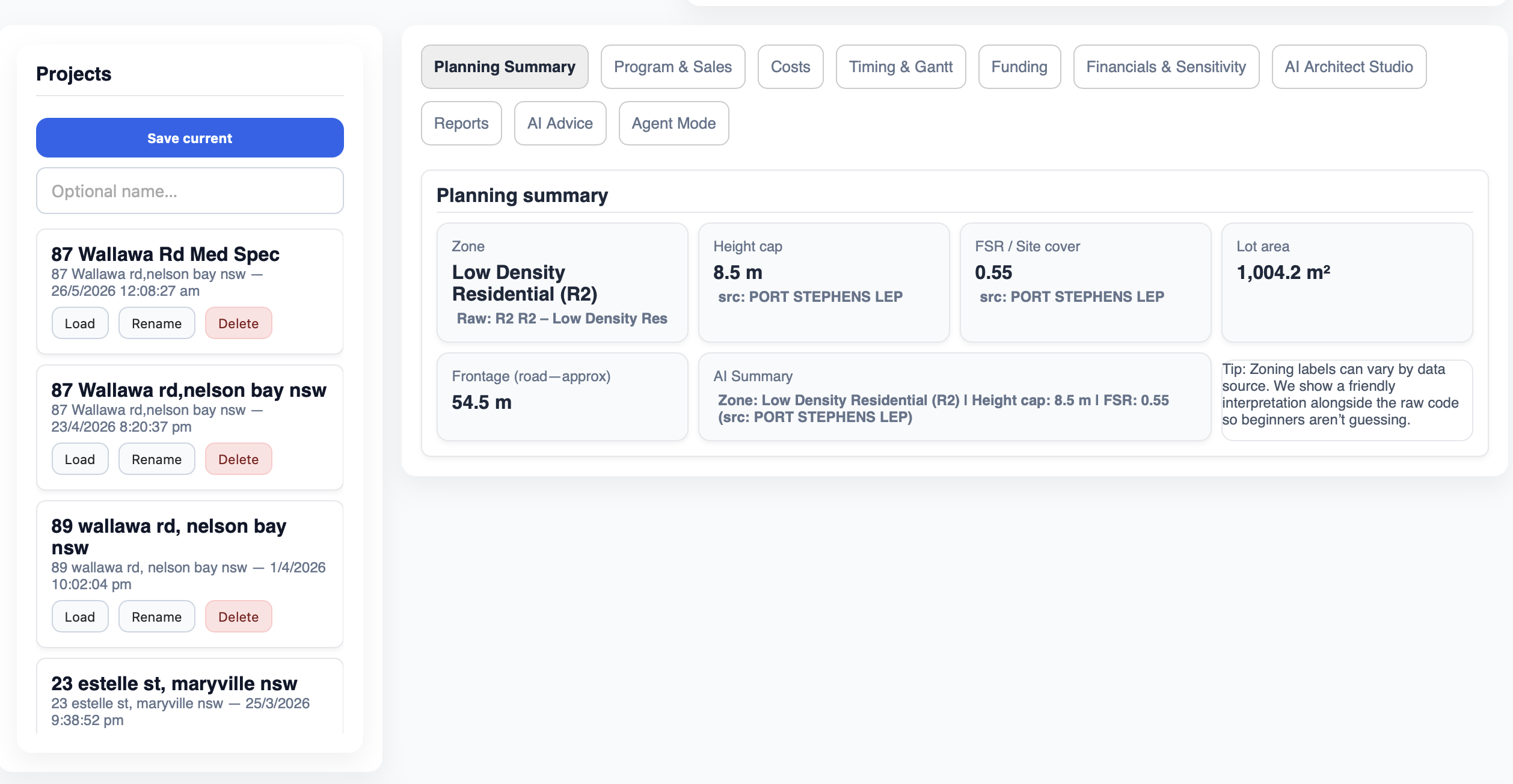Delete the 89 wallawa rd project
Image resolution: width=1513 pixels, height=784 pixels.
(239, 617)
